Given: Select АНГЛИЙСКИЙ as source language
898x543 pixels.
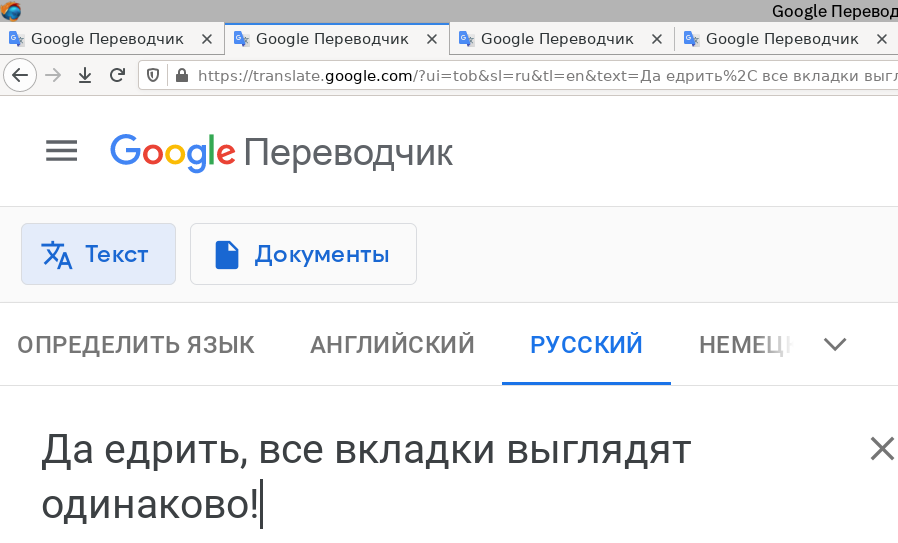Looking at the screenshot, I should click(x=392, y=345).
